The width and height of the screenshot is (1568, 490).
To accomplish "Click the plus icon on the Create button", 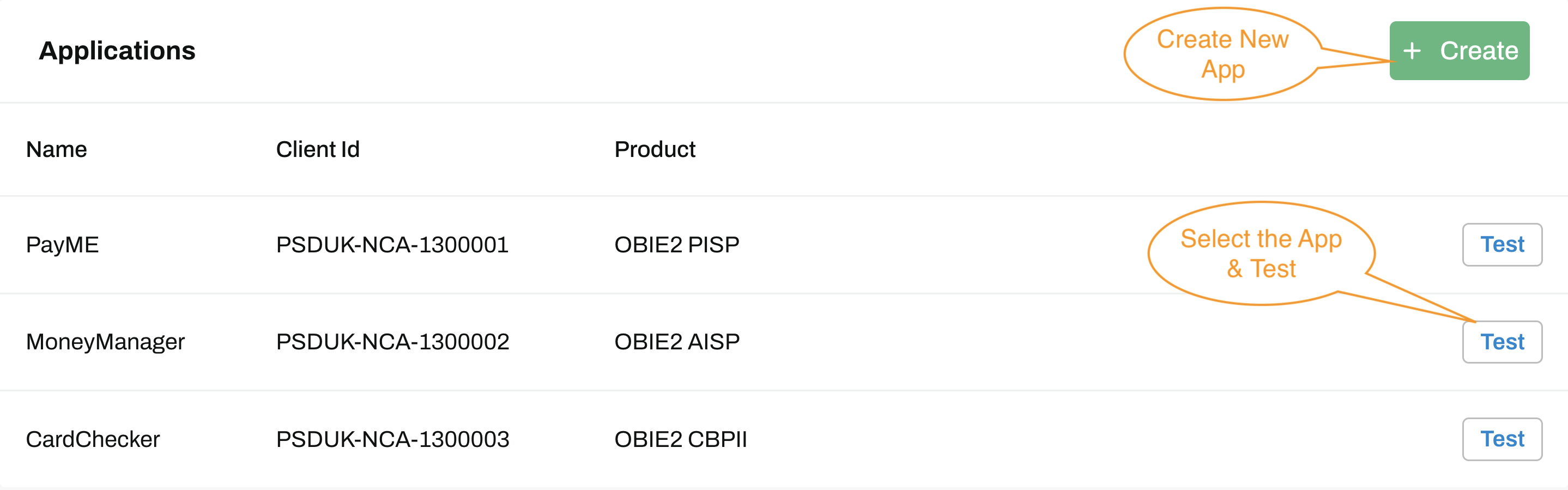I will click(x=1412, y=51).
